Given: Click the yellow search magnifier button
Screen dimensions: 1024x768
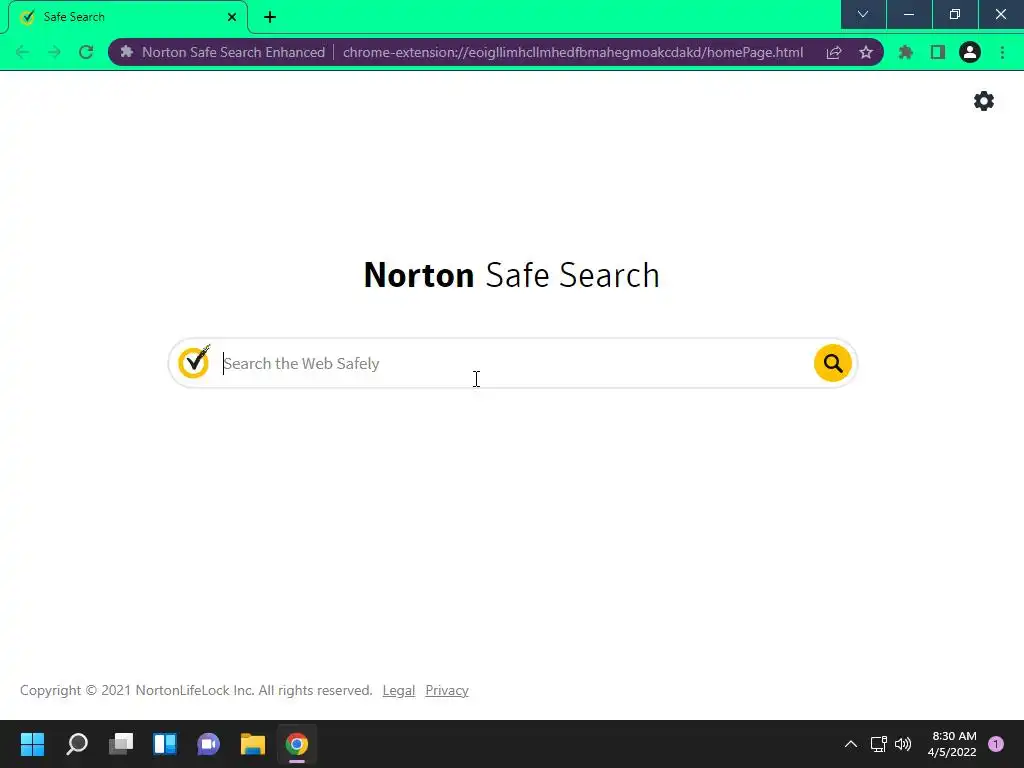Looking at the screenshot, I should [x=833, y=363].
